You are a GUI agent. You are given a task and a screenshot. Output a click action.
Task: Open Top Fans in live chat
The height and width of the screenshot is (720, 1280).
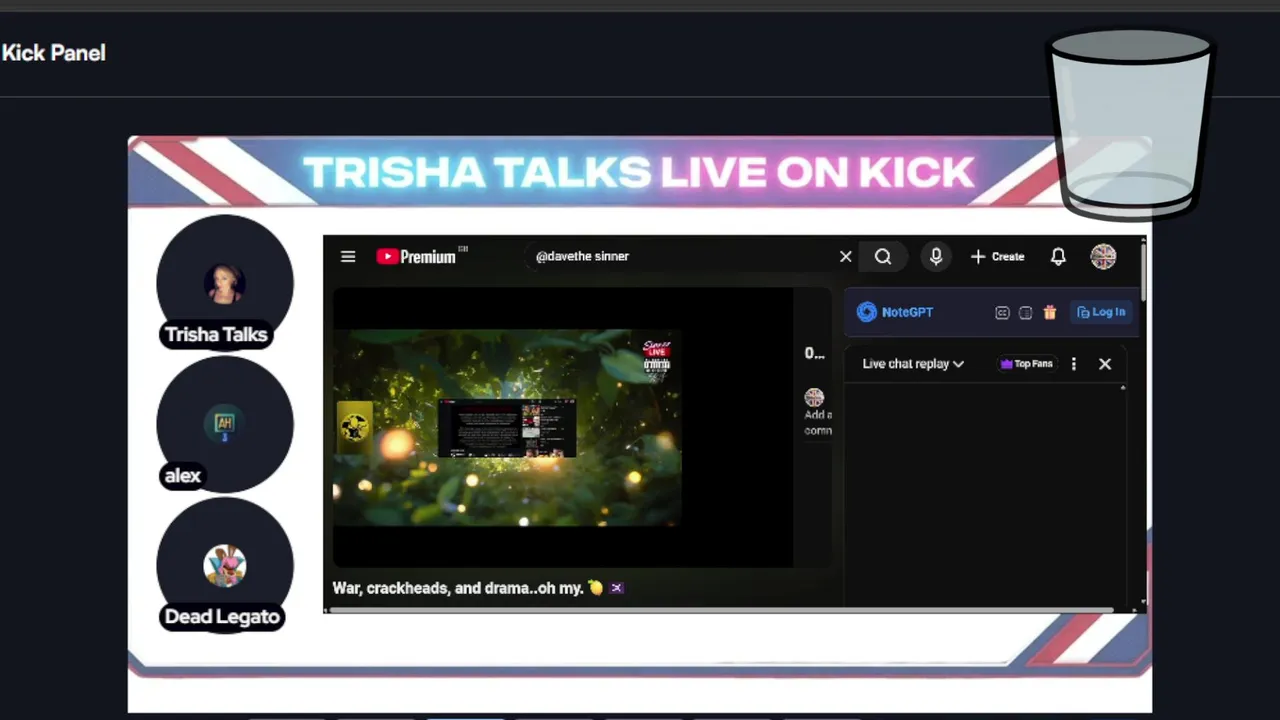coord(1027,364)
